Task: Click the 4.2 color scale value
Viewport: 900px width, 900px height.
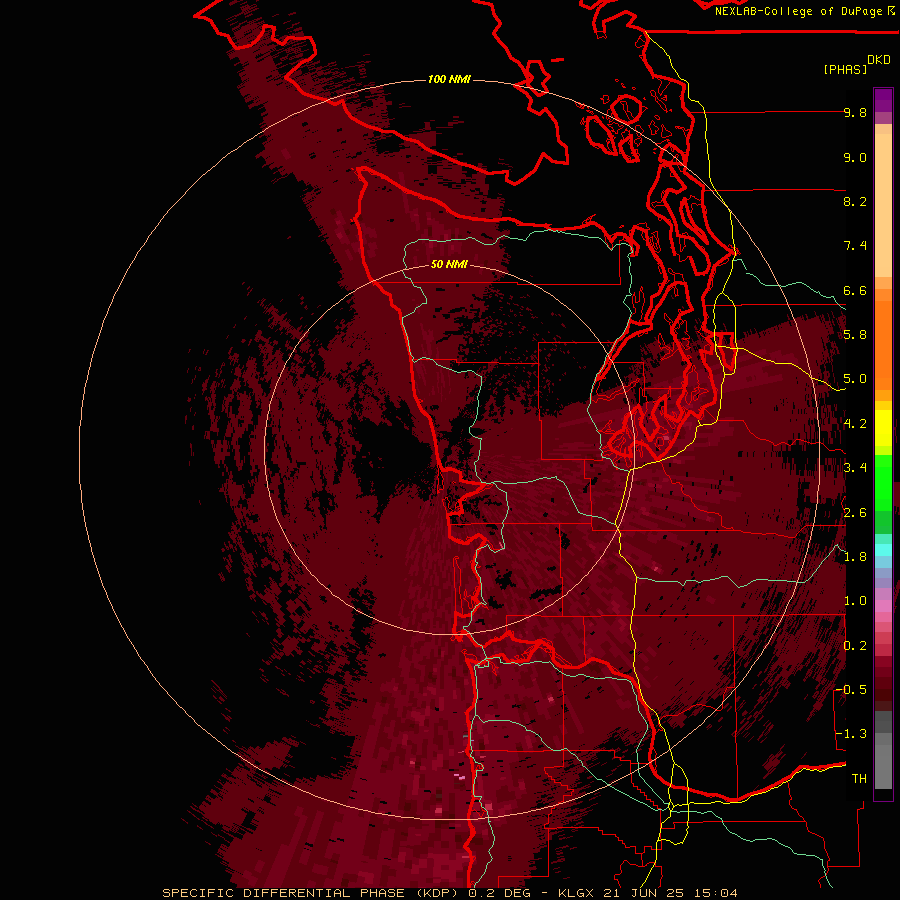Action: click(855, 424)
